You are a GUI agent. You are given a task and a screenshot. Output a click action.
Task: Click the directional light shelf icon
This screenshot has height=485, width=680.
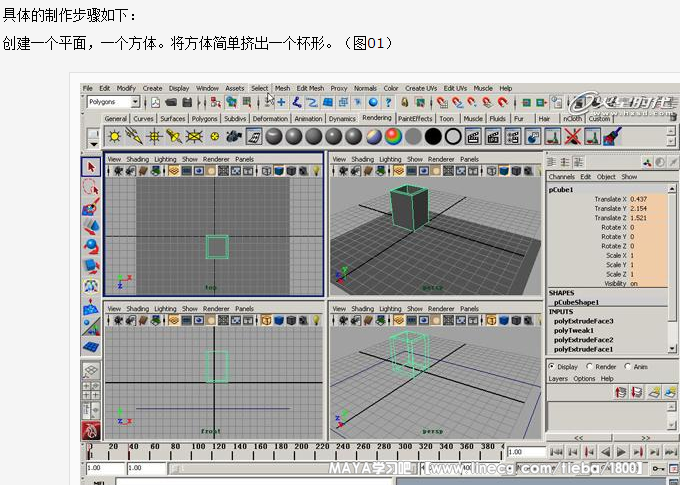pos(134,137)
